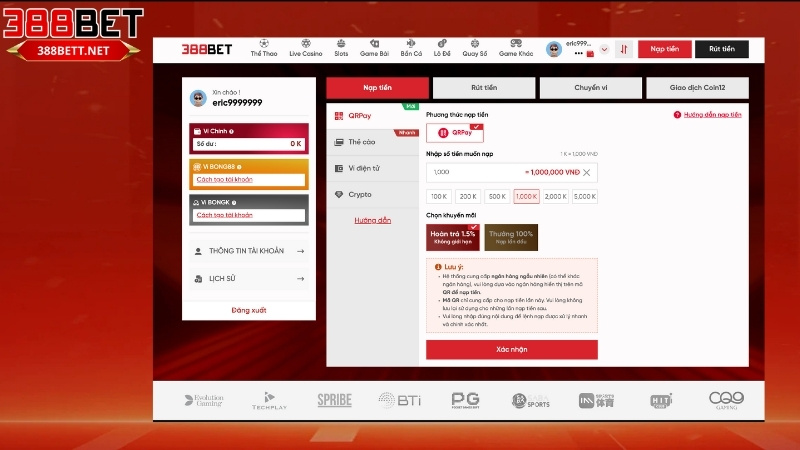
Task: Open Cách tạo tài khoản link under BONG88
Action: [x=224, y=180]
